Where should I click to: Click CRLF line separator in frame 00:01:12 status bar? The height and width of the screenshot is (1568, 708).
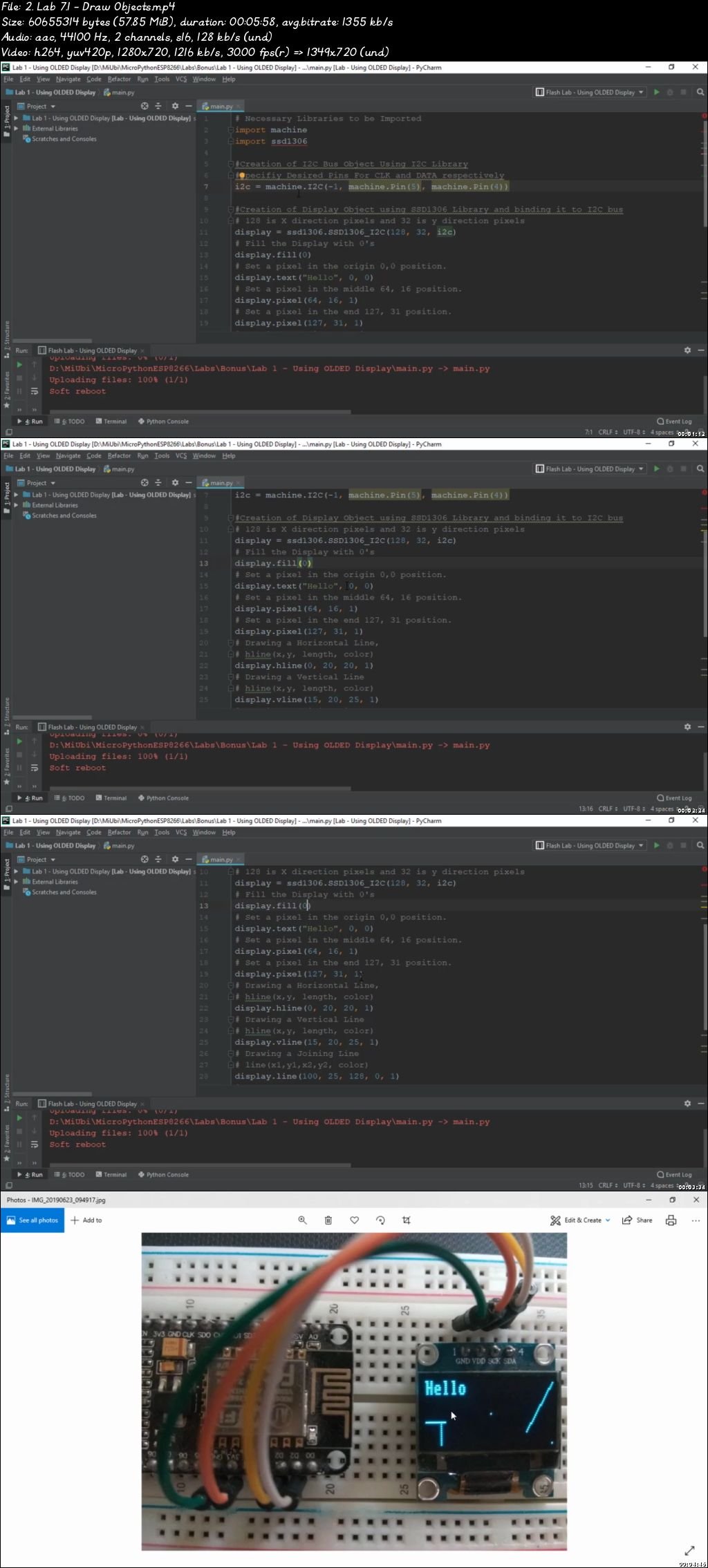608,432
